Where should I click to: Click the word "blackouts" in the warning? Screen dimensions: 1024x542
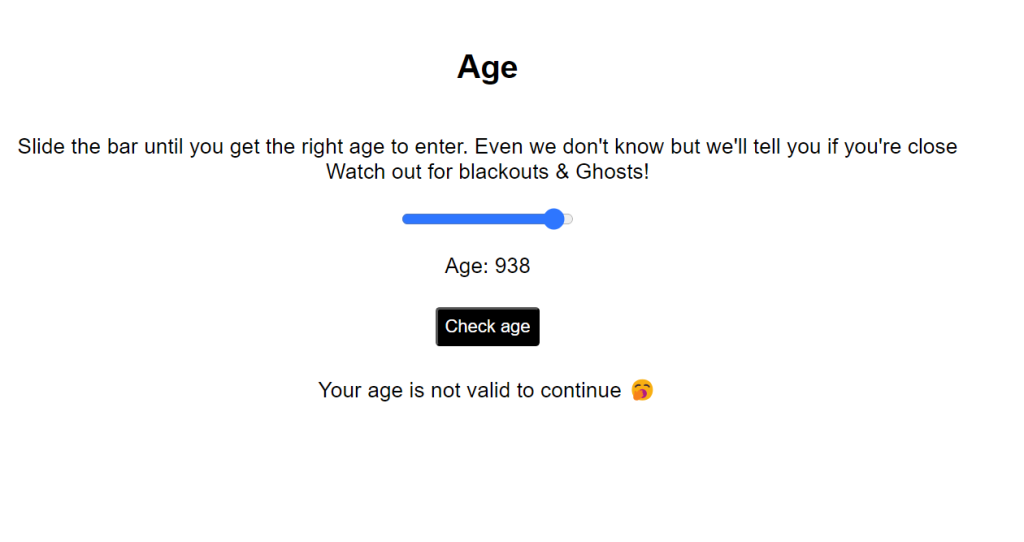500,171
